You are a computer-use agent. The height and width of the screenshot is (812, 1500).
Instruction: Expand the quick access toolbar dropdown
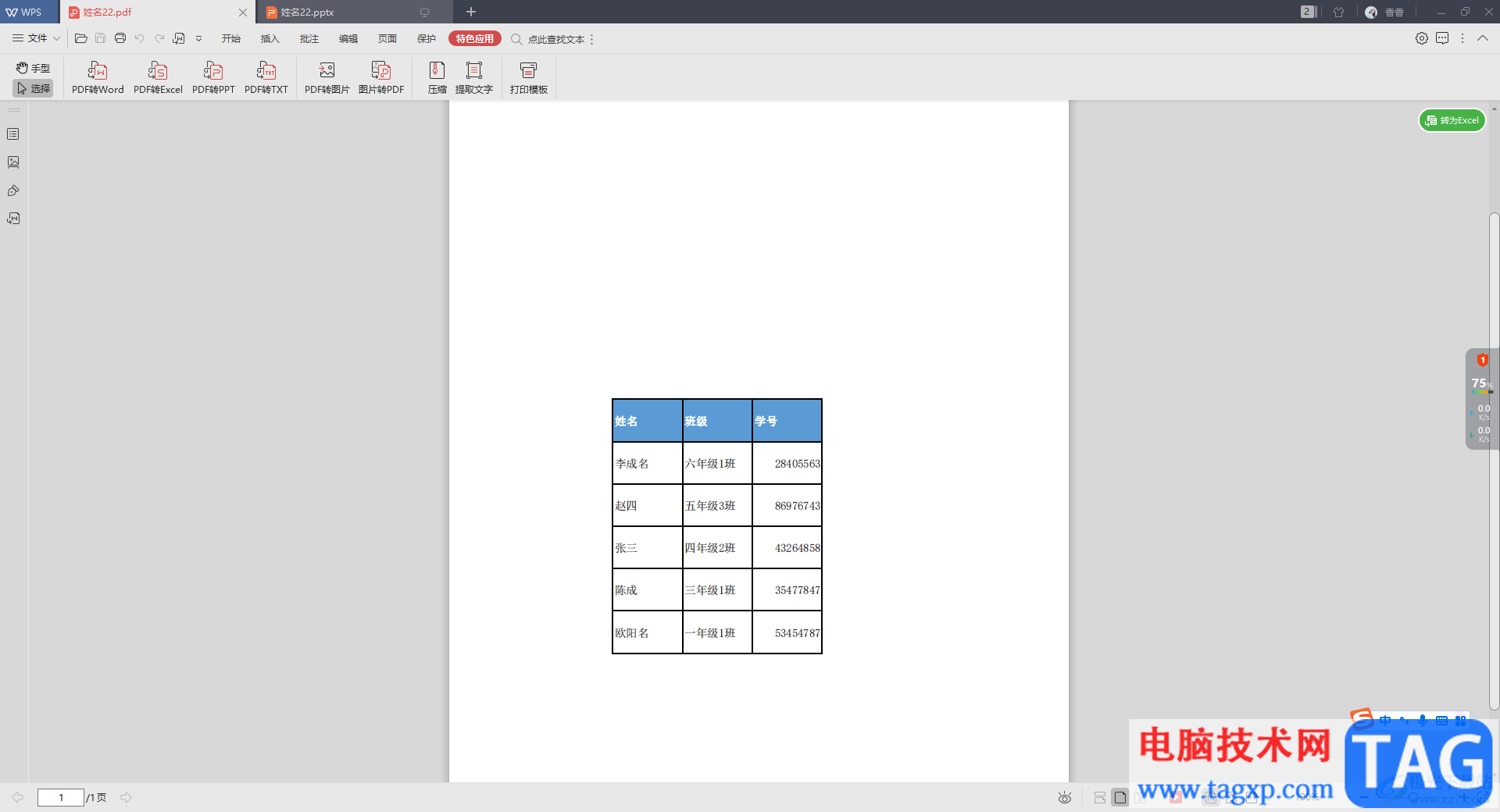(x=199, y=38)
